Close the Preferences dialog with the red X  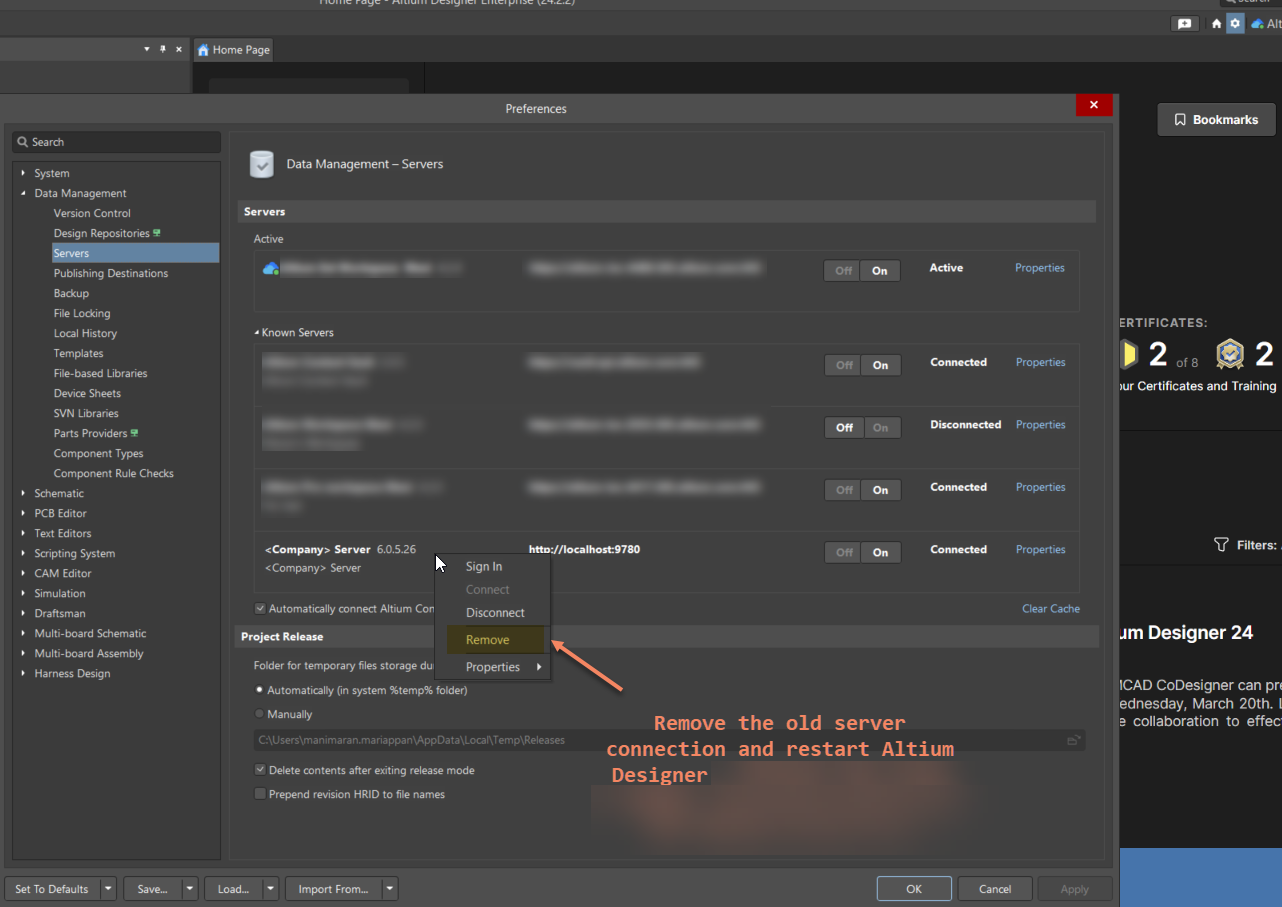(1094, 105)
